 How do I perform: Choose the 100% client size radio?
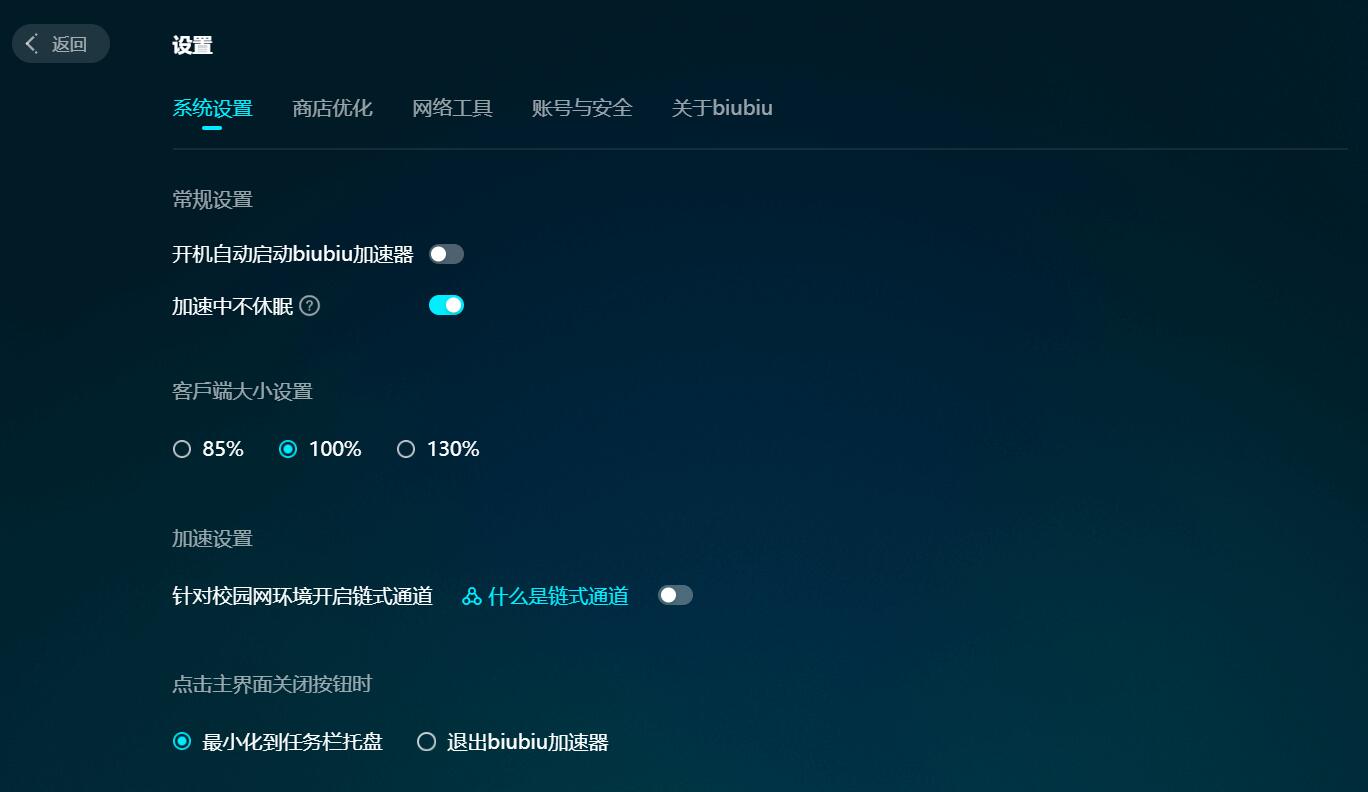pos(320,449)
